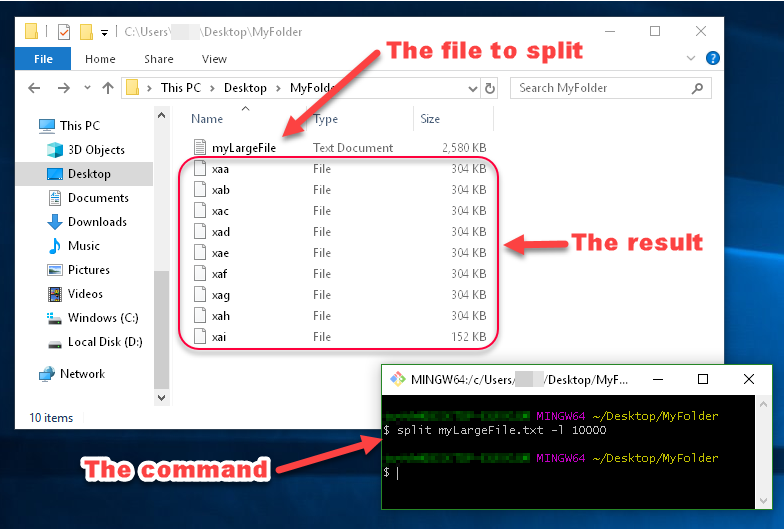
Task: Click the 'Text Document' type cell
Action: click(353, 148)
